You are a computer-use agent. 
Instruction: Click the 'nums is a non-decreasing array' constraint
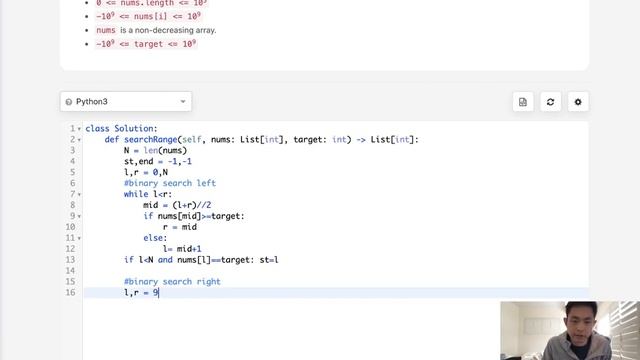tap(156, 30)
